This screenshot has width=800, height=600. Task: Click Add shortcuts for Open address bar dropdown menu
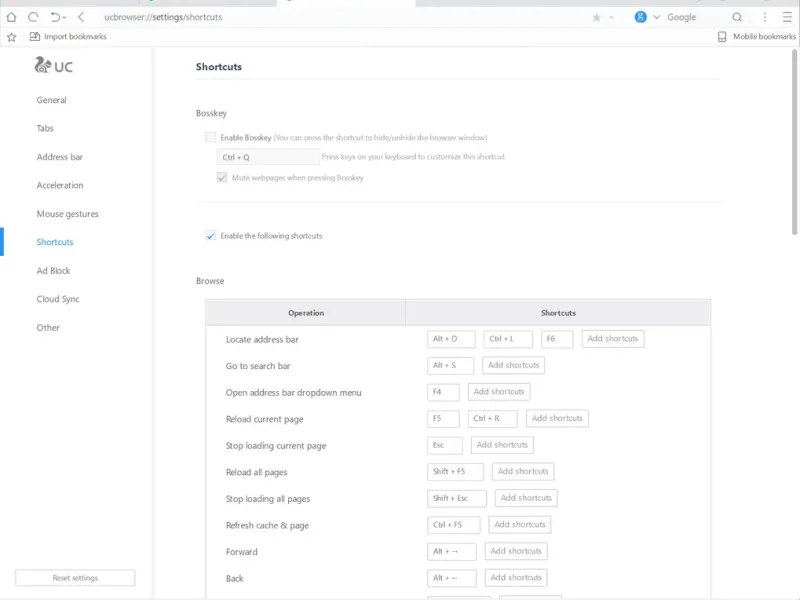click(x=499, y=392)
